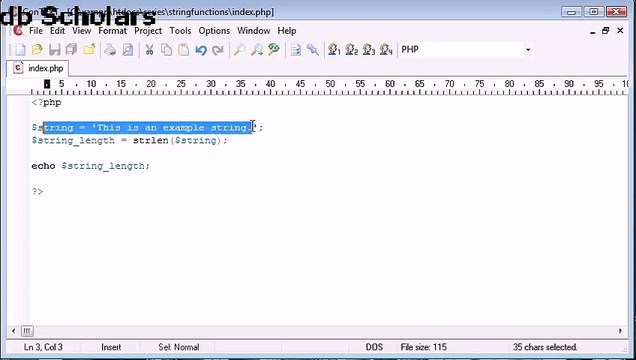Open the Tools menu

pyautogui.click(x=180, y=31)
